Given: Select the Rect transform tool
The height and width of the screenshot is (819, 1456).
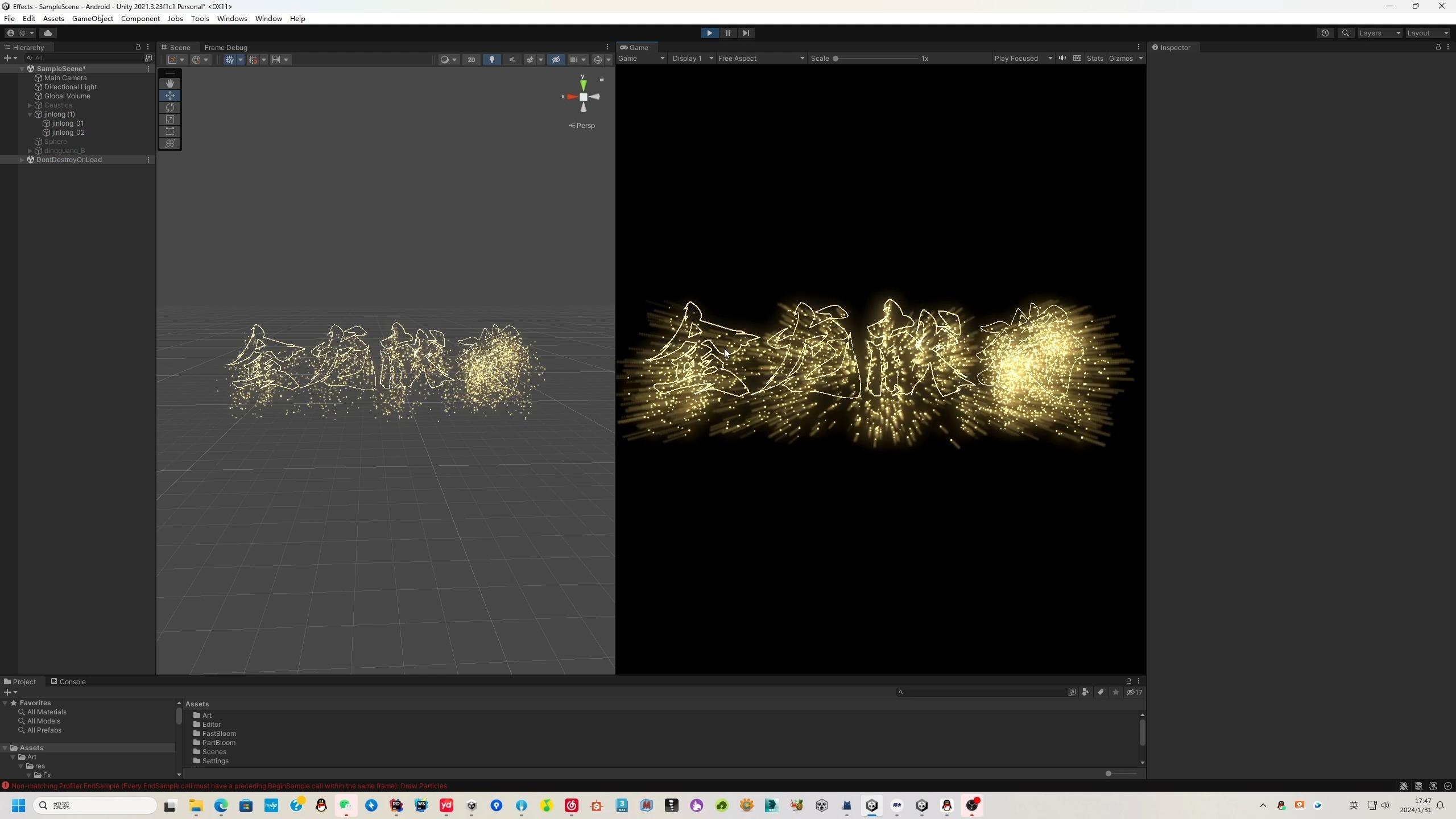Looking at the screenshot, I should (169, 131).
